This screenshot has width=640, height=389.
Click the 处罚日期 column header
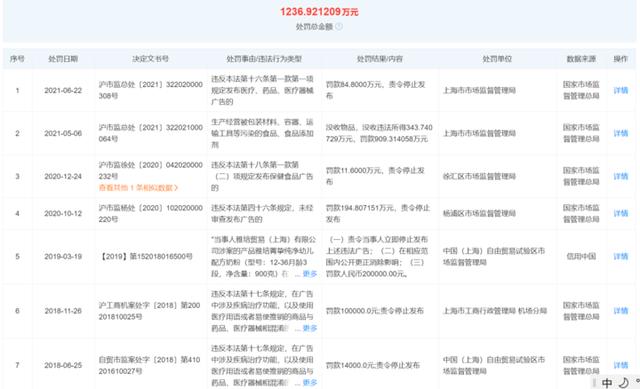point(63,59)
